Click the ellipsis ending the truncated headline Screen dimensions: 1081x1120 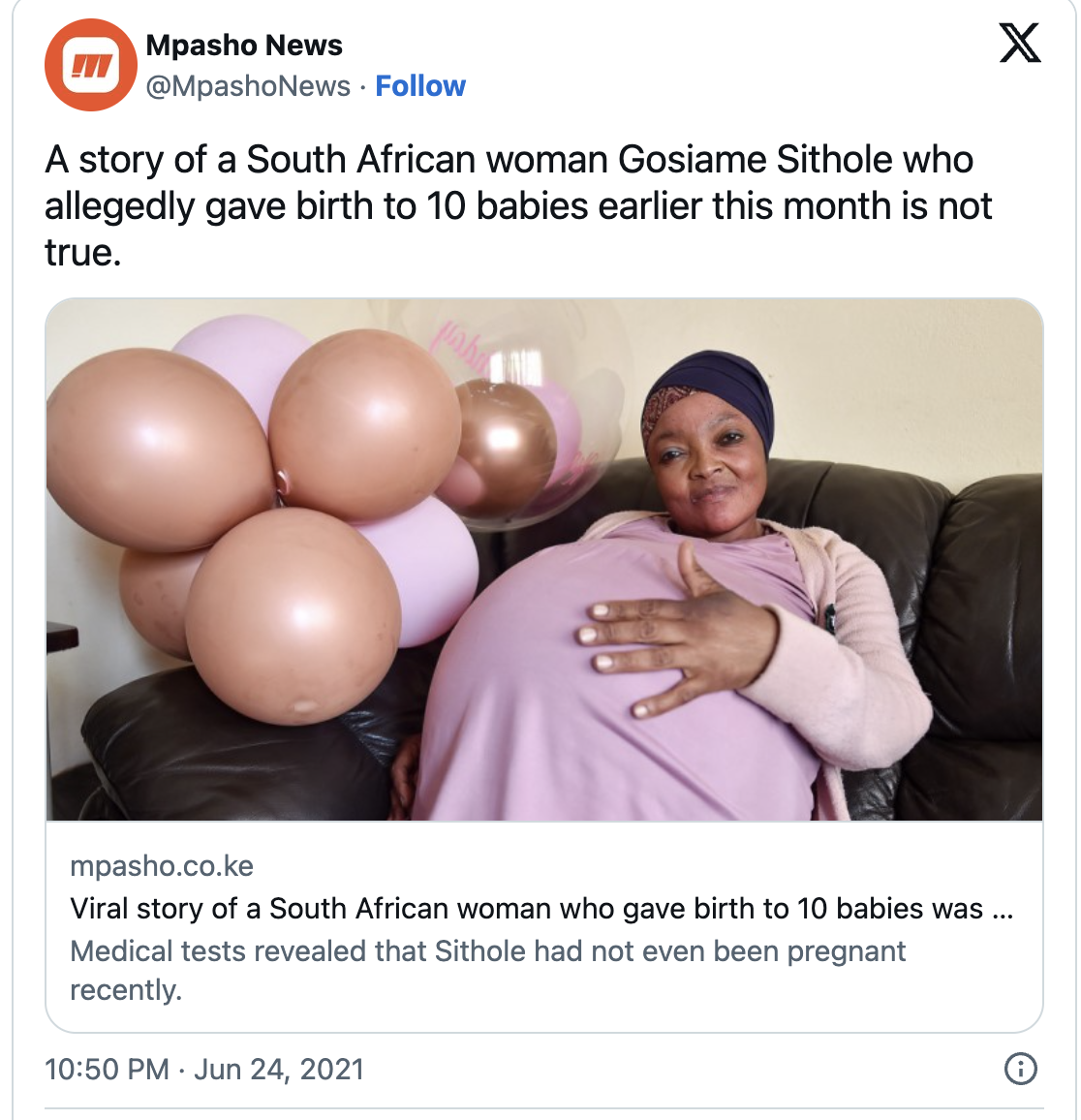click(1003, 909)
